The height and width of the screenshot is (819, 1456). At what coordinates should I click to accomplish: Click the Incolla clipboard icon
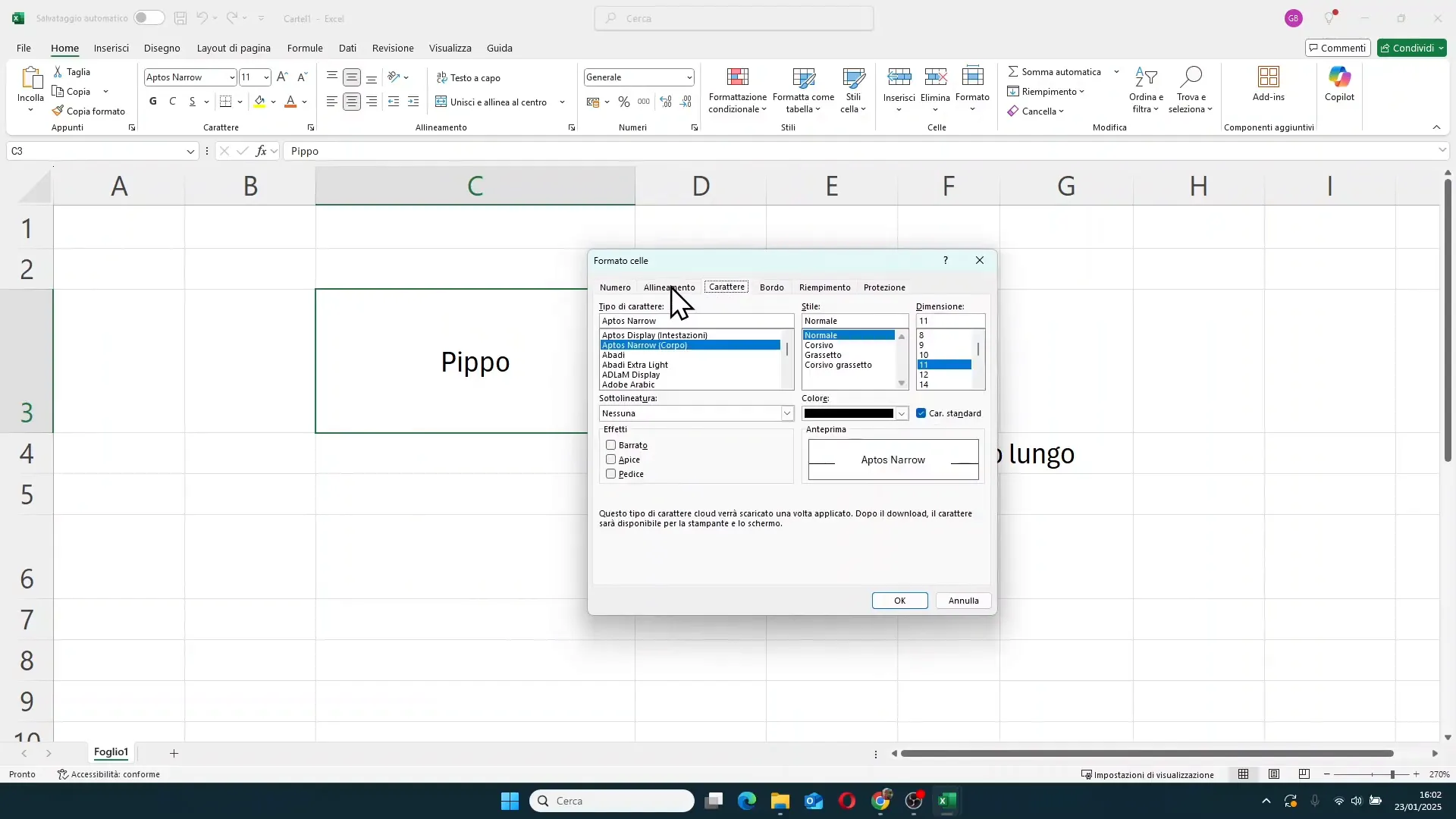point(31,78)
